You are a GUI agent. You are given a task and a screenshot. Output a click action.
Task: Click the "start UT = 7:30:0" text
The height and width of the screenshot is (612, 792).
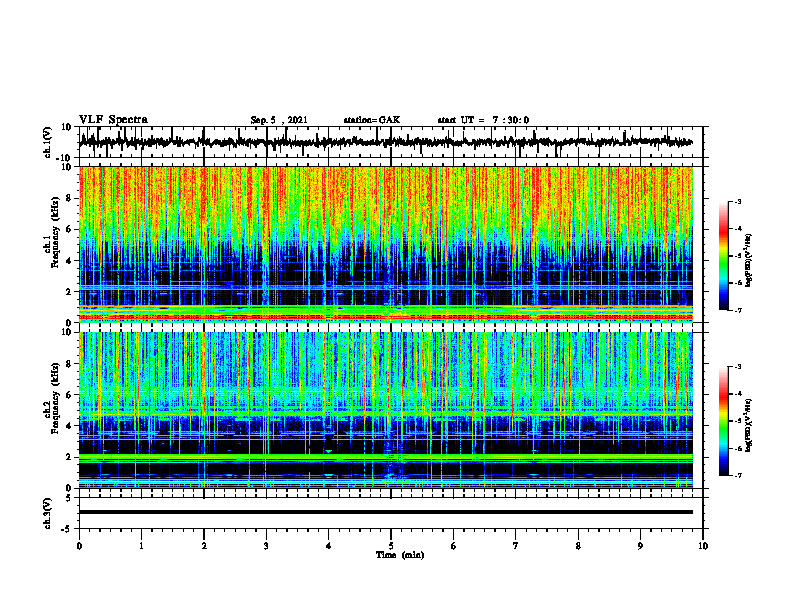pos(483,120)
